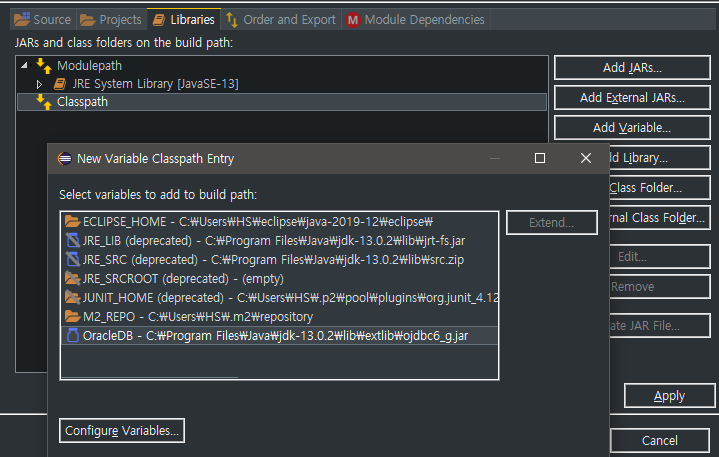Collapse the Modulepath tree node
Viewport: 719px width, 457px height.
coord(24,66)
